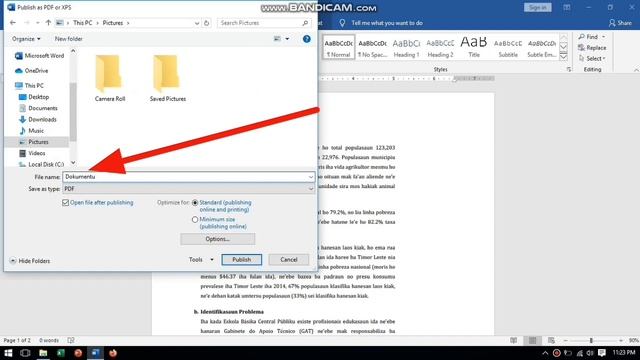Go back with the dialog's back arrow
The width and height of the screenshot is (640, 360).
pyautogui.click(x=13, y=23)
